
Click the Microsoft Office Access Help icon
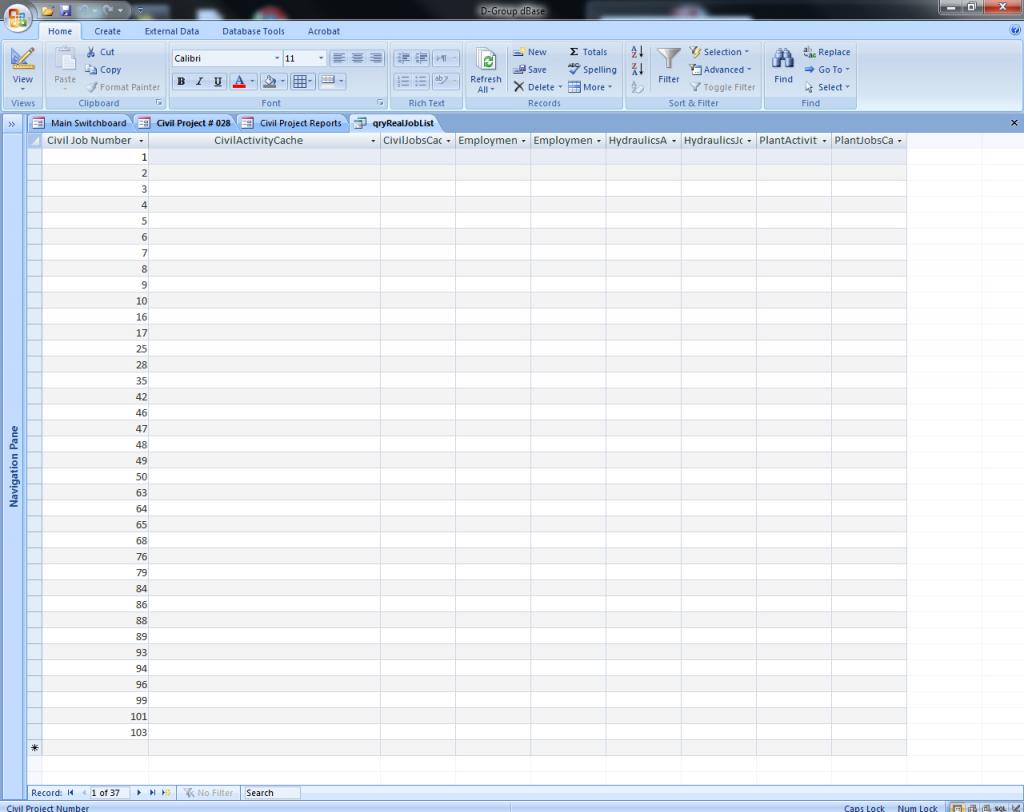click(x=1015, y=30)
